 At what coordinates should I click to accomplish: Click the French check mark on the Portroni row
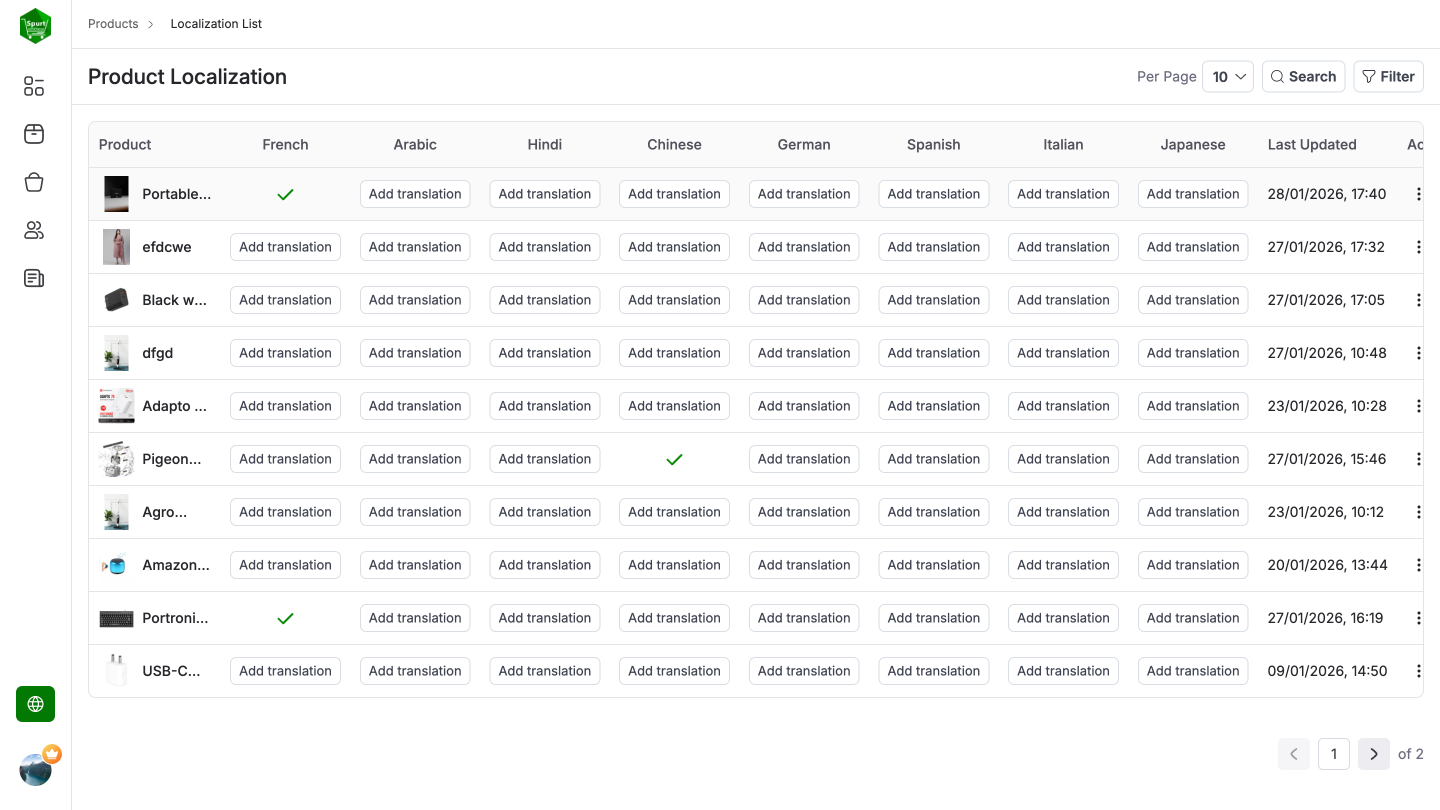pyautogui.click(x=285, y=618)
